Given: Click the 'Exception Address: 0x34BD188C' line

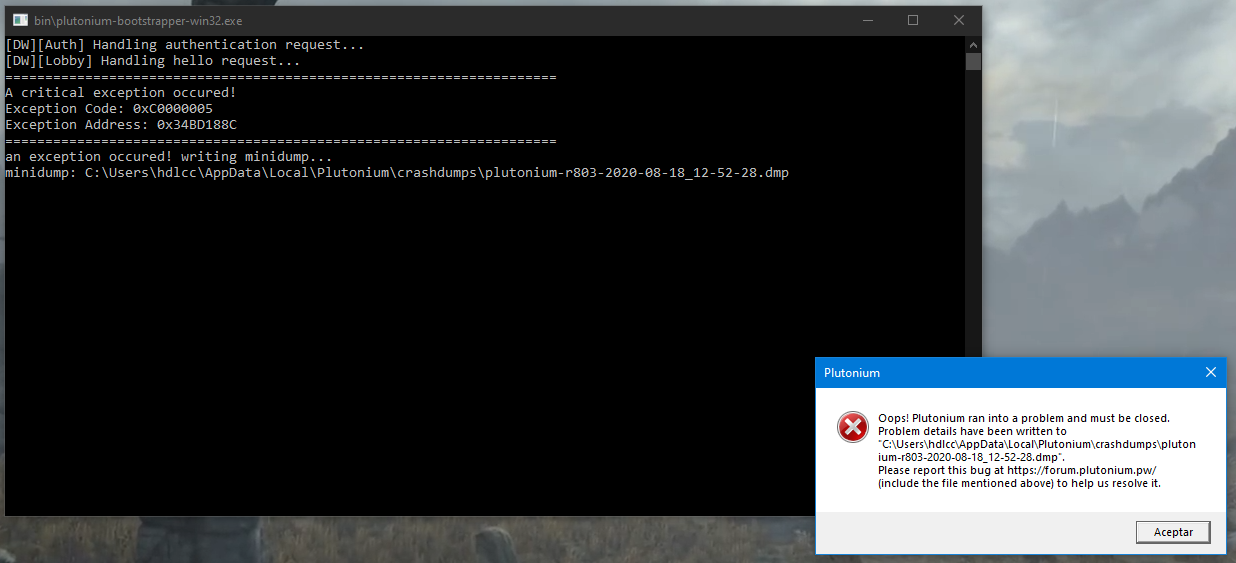Looking at the screenshot, I should tap(121, 125).
